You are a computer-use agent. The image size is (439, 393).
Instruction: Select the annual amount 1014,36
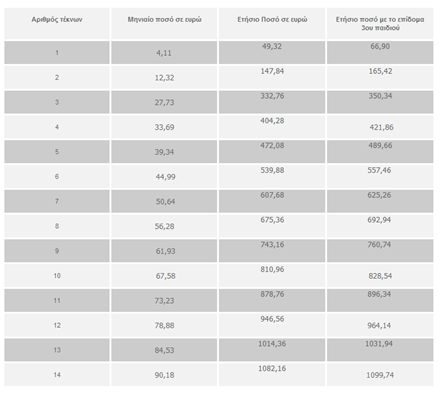tap(272, 350)
